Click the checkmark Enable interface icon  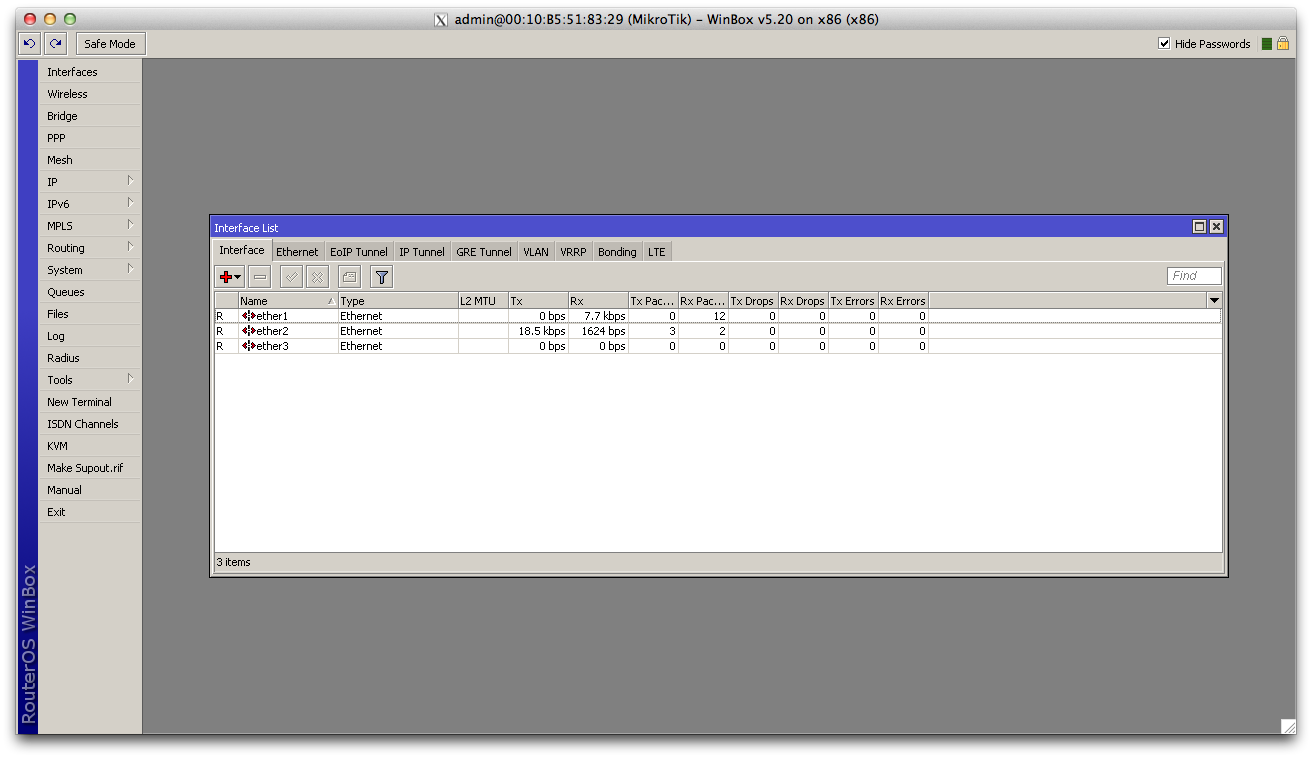pyautogui.click(x=291, y=277)
